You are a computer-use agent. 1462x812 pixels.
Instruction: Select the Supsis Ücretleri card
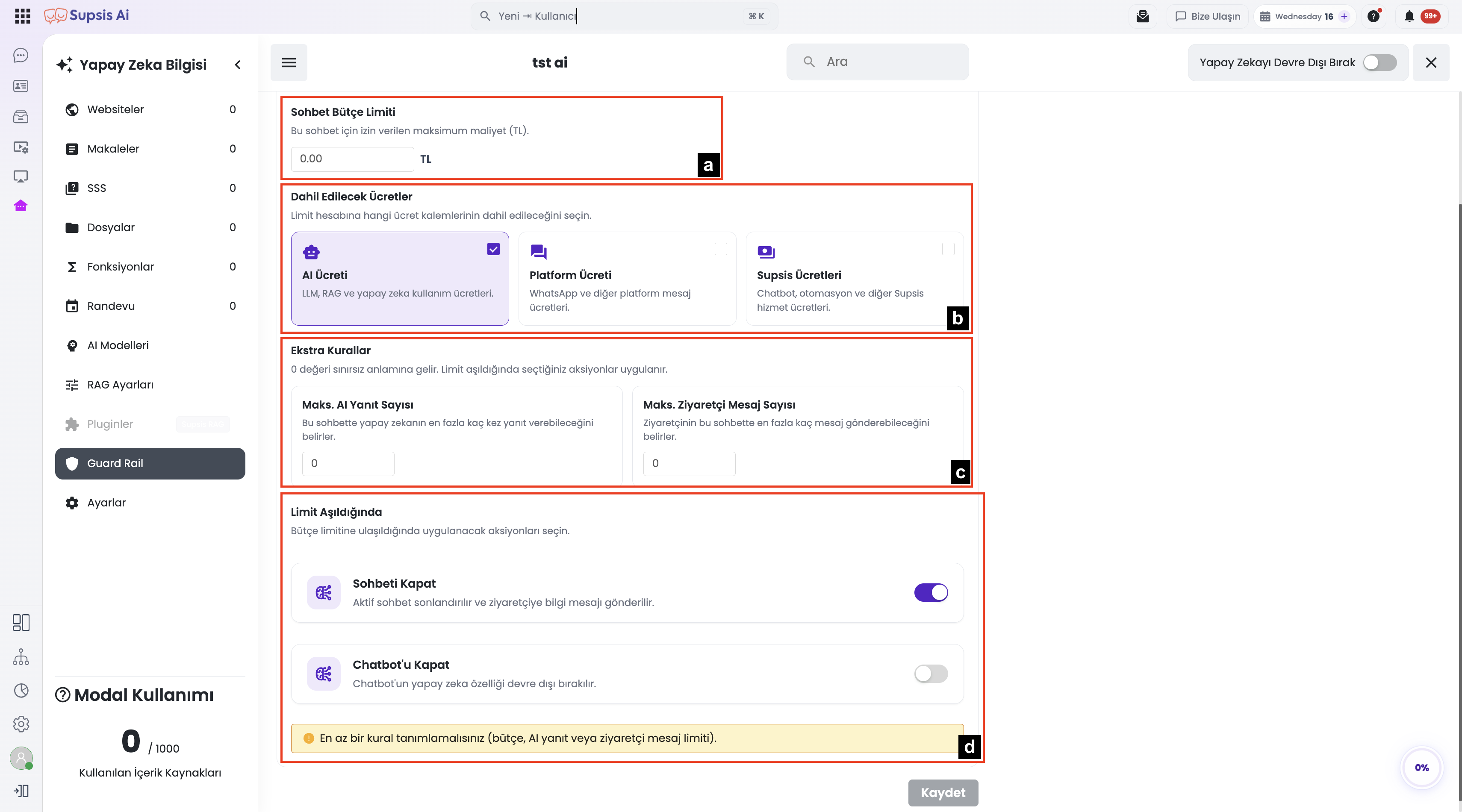[x=854, y=279]
